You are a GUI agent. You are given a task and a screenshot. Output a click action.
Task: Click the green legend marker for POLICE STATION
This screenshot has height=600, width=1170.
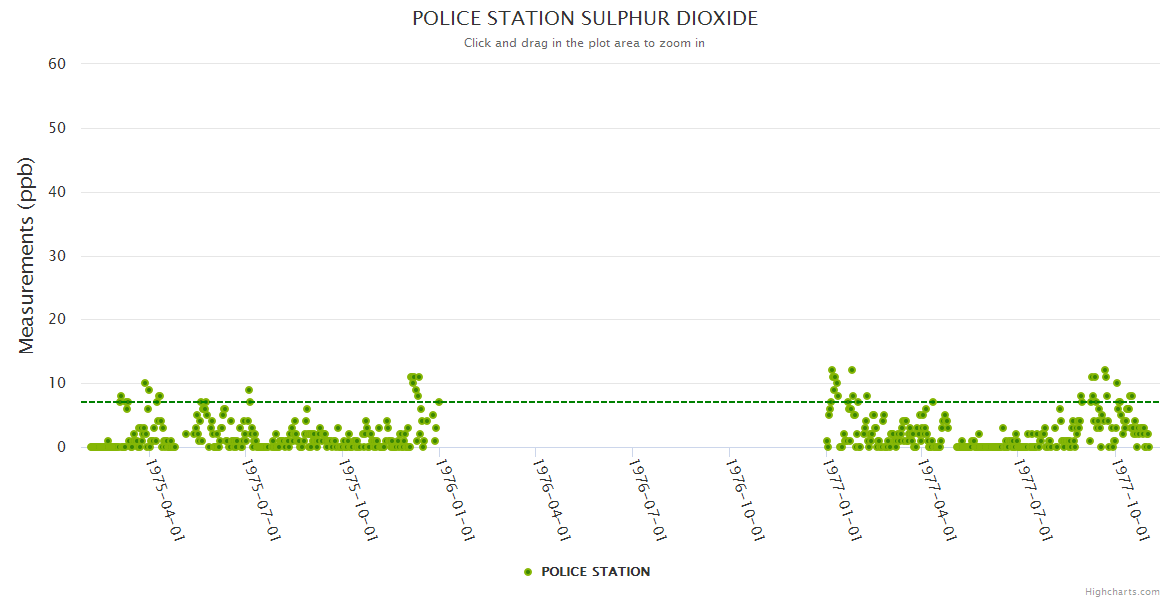click(x=528, y=572)
